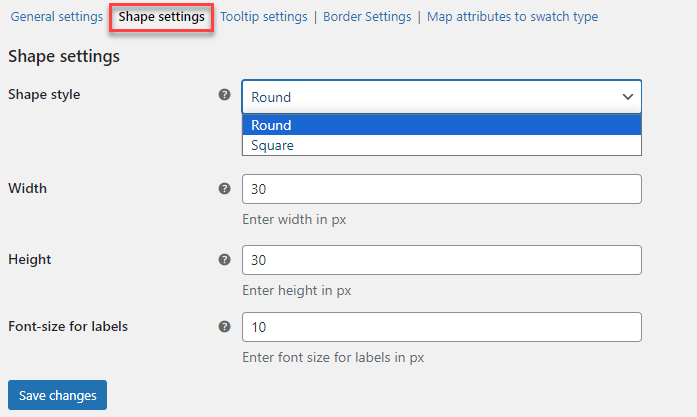Viewport: 697px width, 417px height.
Task: Select the highlighted Shape settings tab
Action: pyautogui.click(x=161, y=17)
